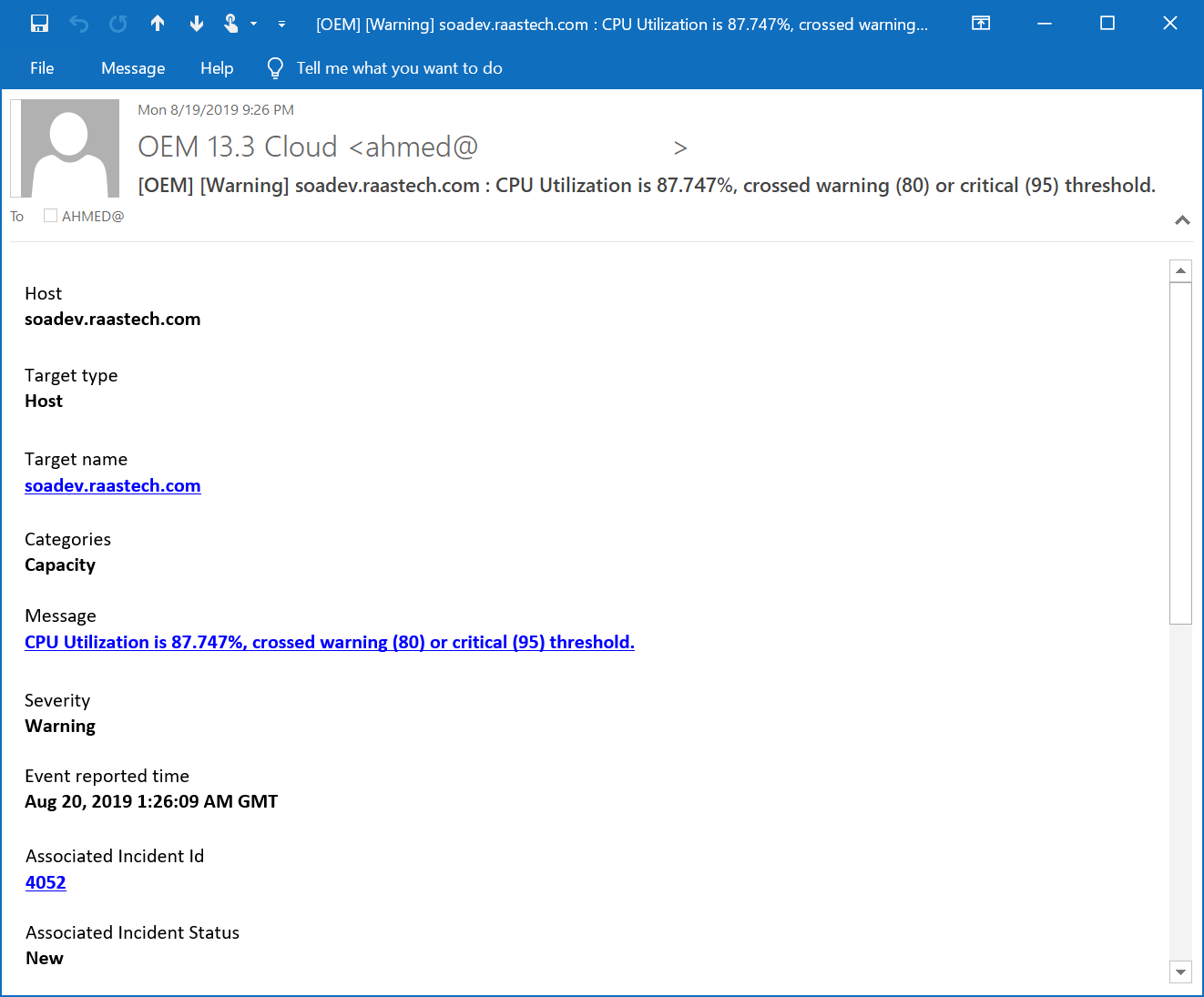Go to next item using down arrow
1204x997 pixels.
[197, 24]
